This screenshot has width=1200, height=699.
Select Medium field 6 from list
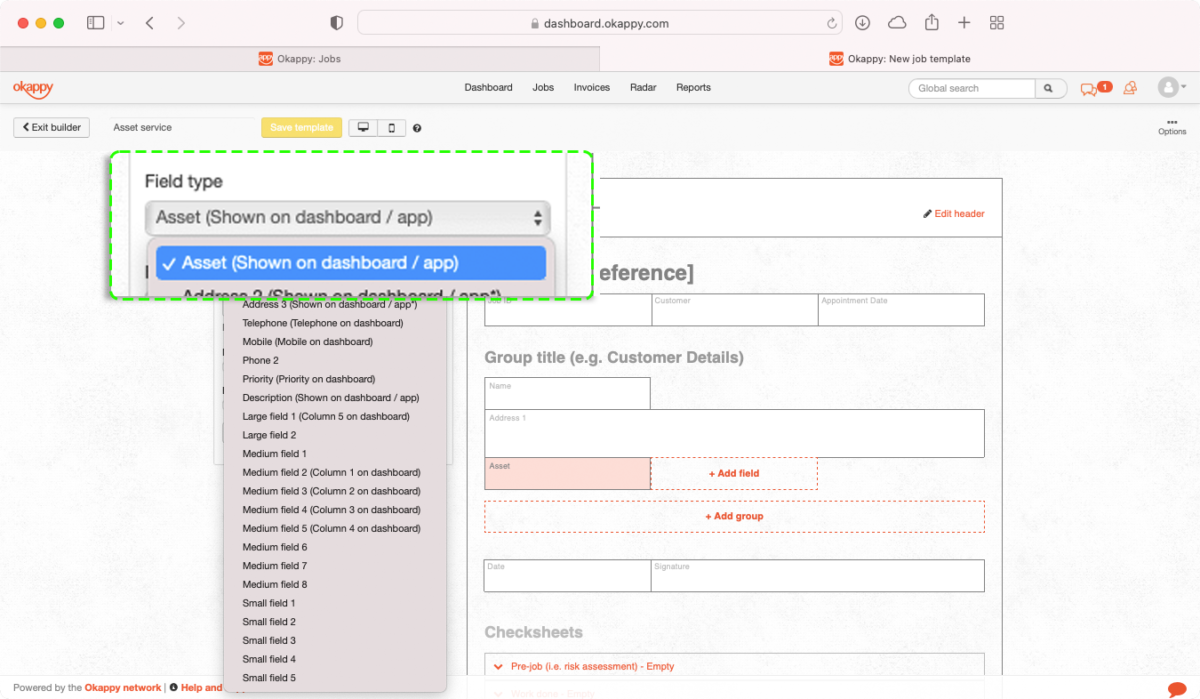pos(274,547)
